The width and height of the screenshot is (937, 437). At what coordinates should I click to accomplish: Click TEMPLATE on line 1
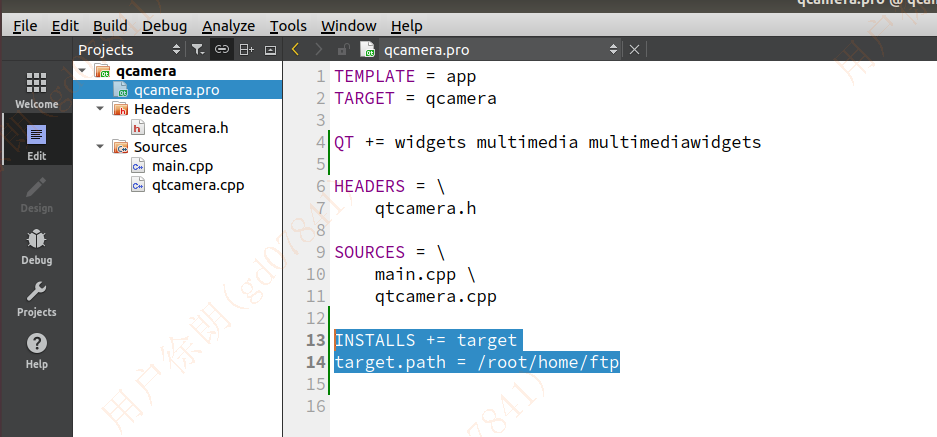click(x=375, y=77)
